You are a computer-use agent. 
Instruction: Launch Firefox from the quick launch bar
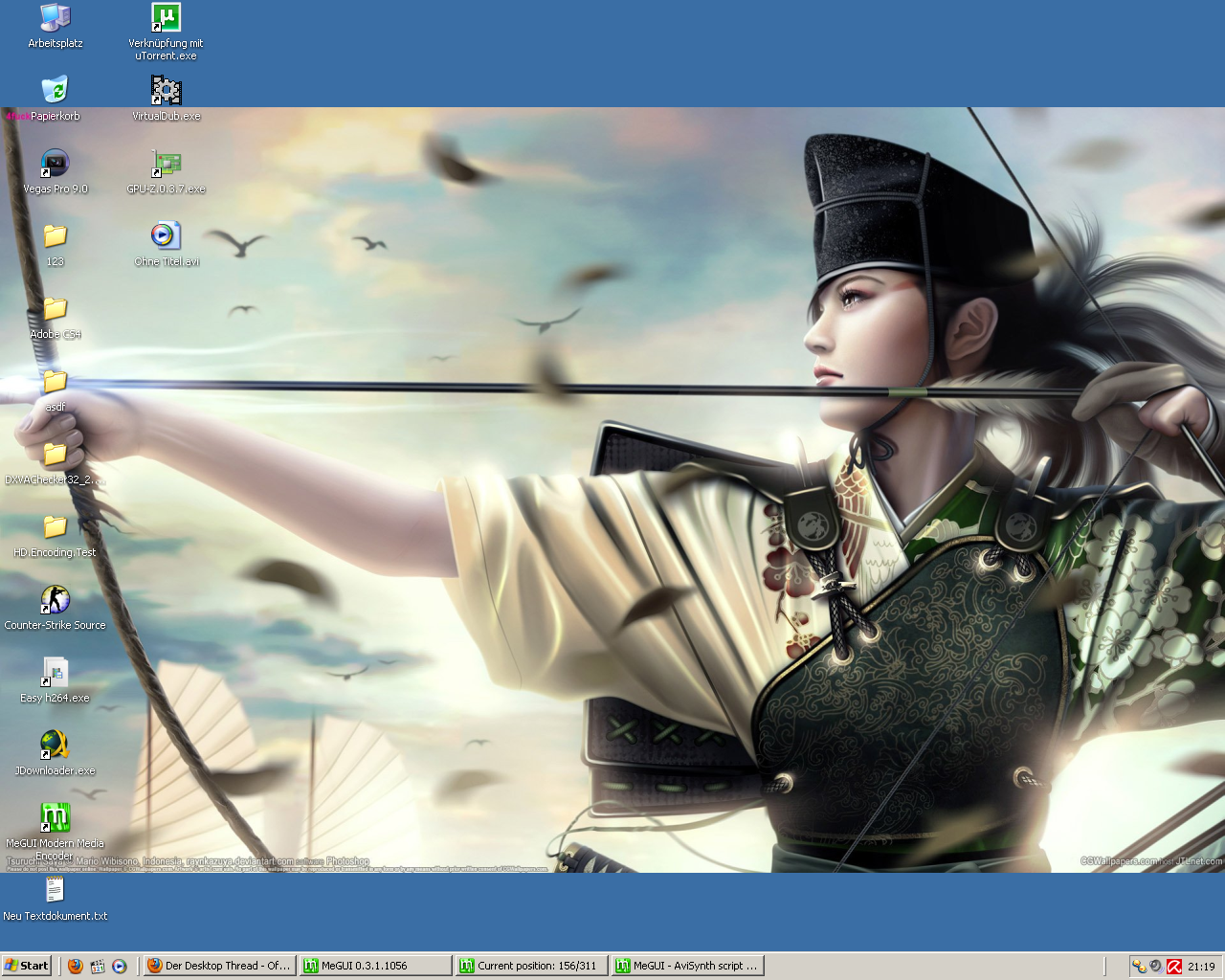76,966
